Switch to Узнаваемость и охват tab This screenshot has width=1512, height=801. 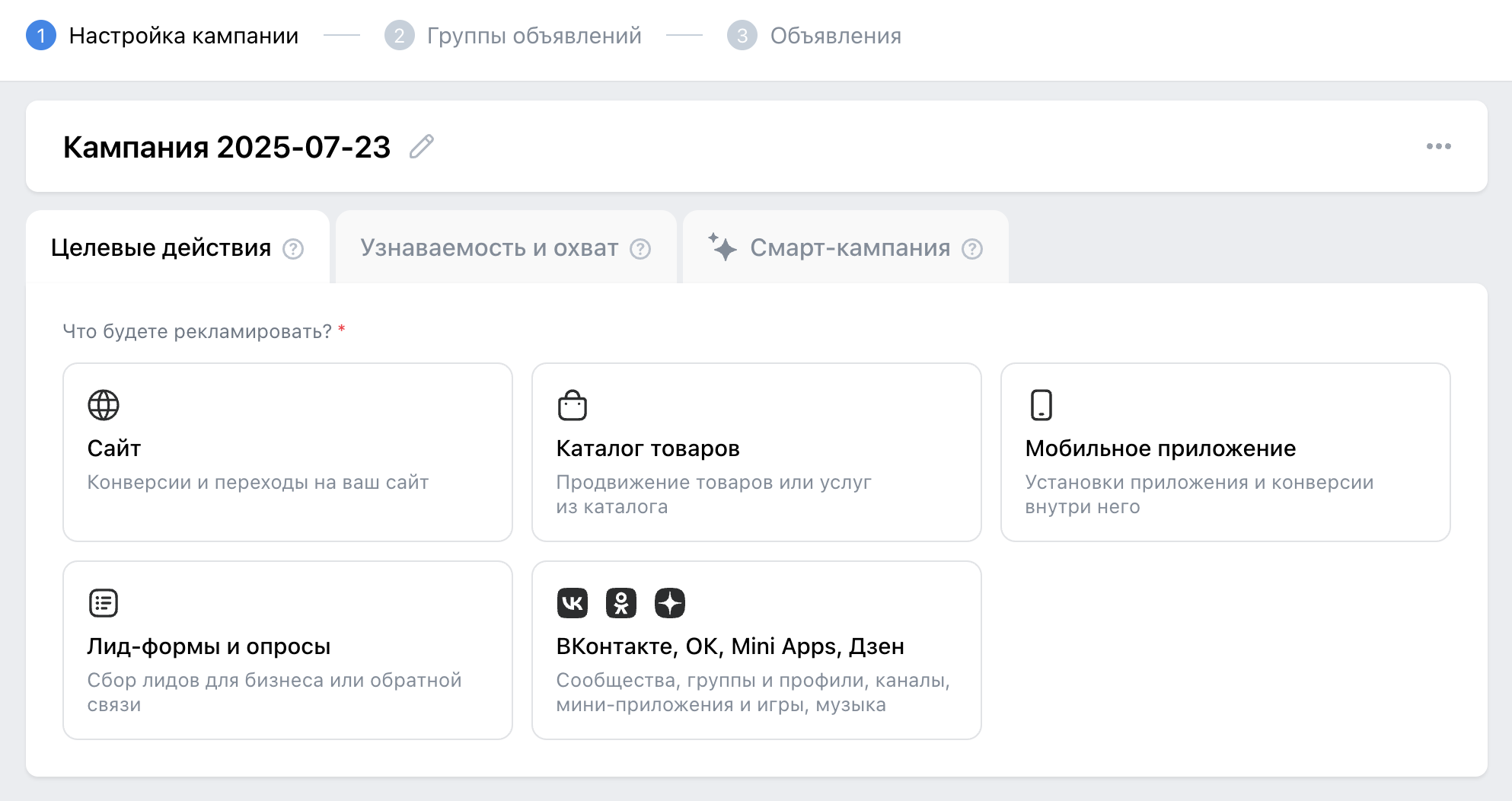(x=489, y=248)
